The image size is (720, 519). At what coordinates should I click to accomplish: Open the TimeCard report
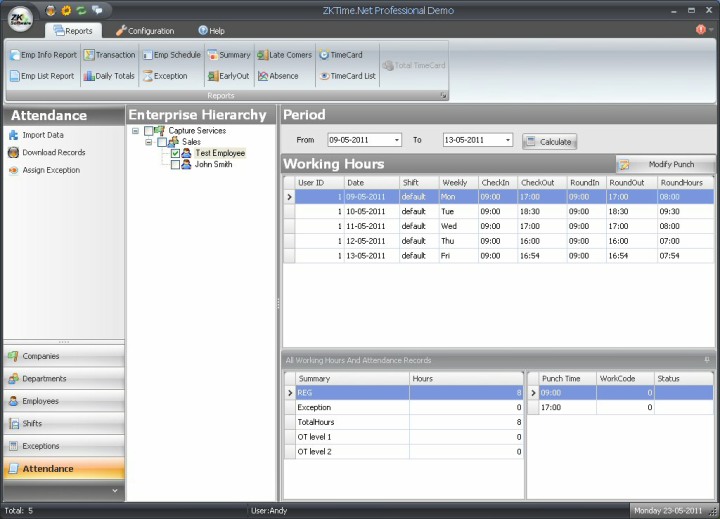click(x=341, y=55)
